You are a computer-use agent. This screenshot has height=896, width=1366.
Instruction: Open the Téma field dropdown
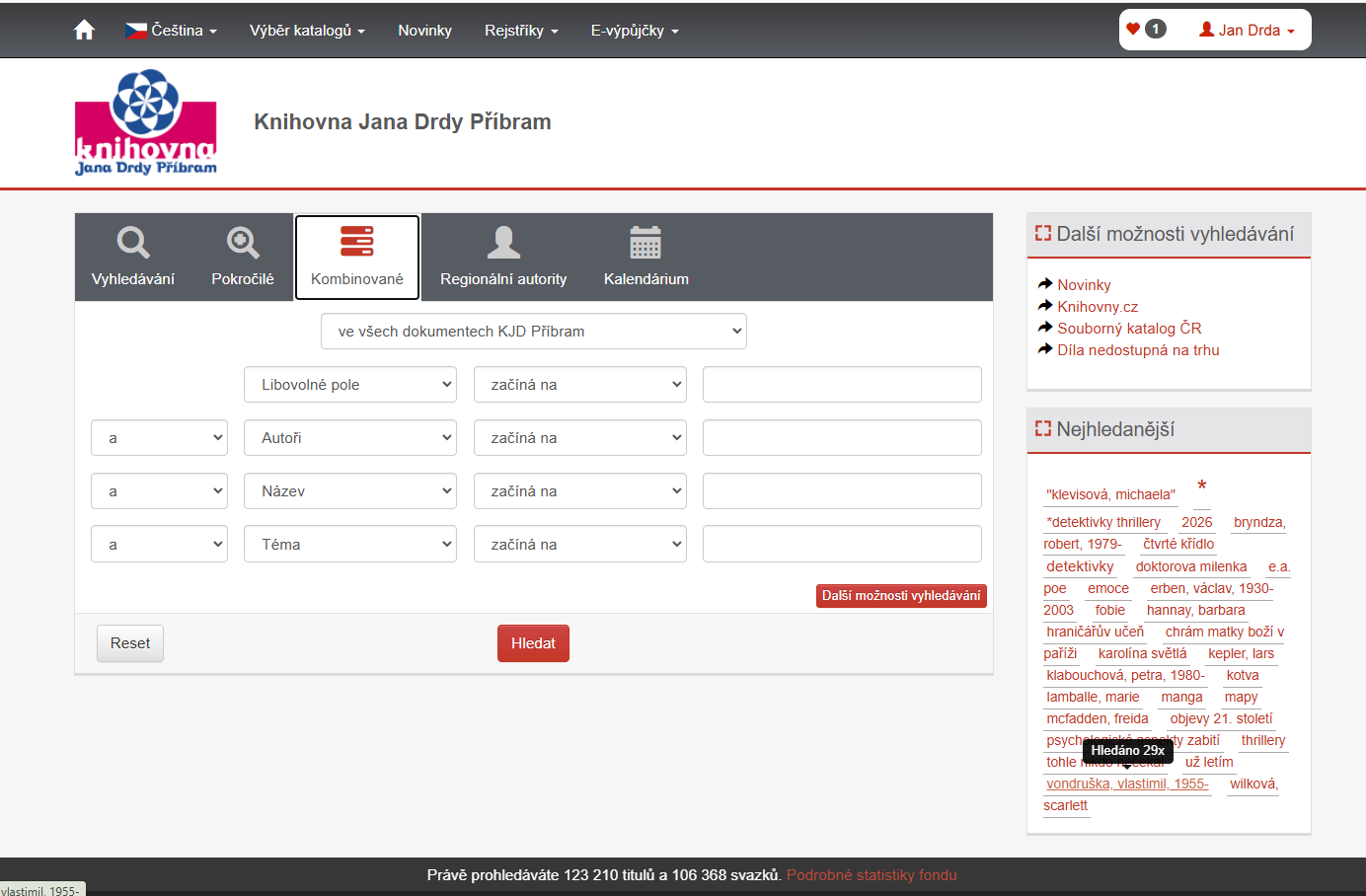(x=350, y=545)
